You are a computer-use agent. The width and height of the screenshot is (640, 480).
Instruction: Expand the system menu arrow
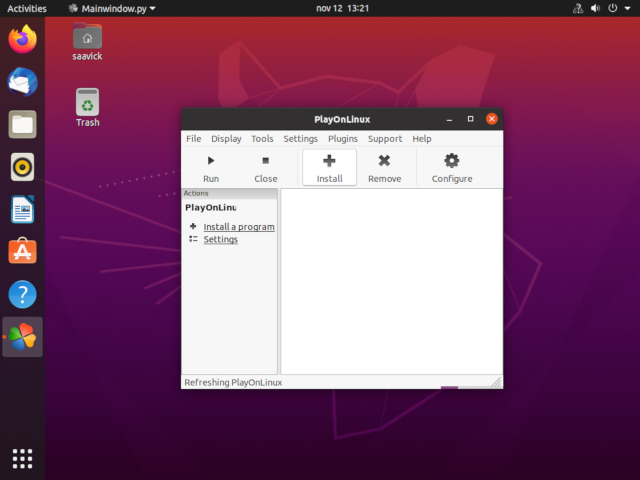(627, 8)
